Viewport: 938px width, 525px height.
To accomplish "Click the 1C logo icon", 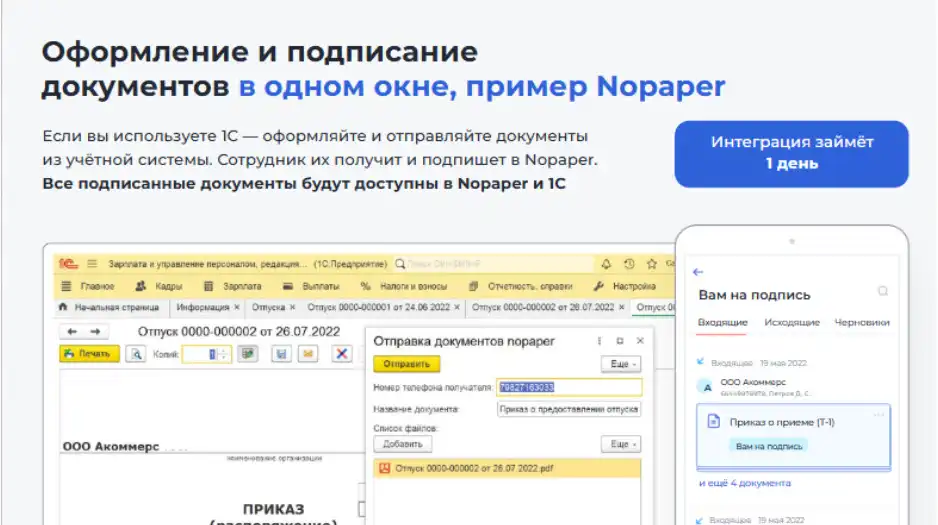I will coord(68,263).
